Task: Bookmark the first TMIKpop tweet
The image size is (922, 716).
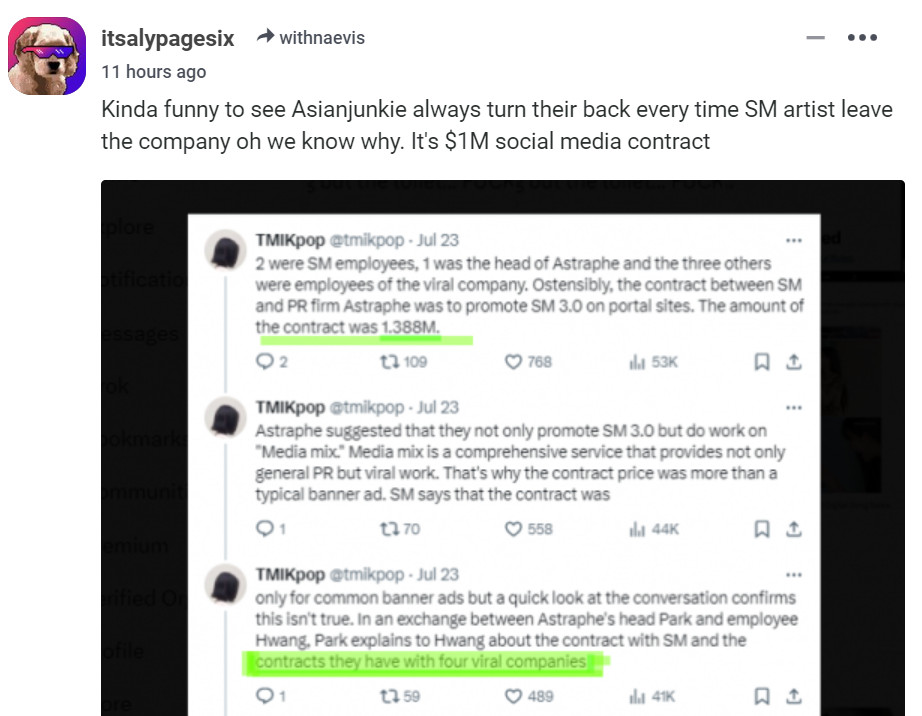Action: coord(762,362)
